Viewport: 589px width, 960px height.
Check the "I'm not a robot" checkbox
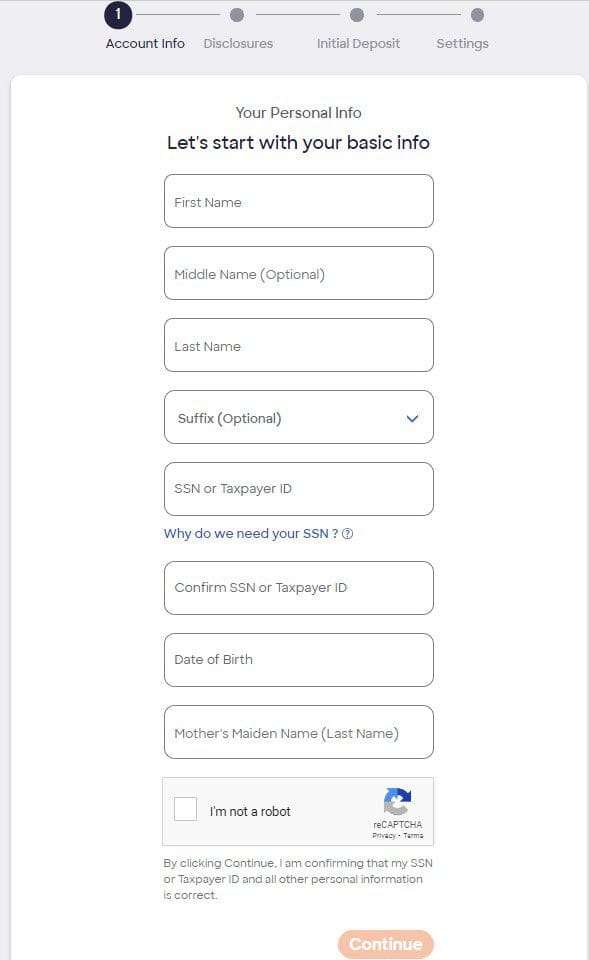pos(185,809)
